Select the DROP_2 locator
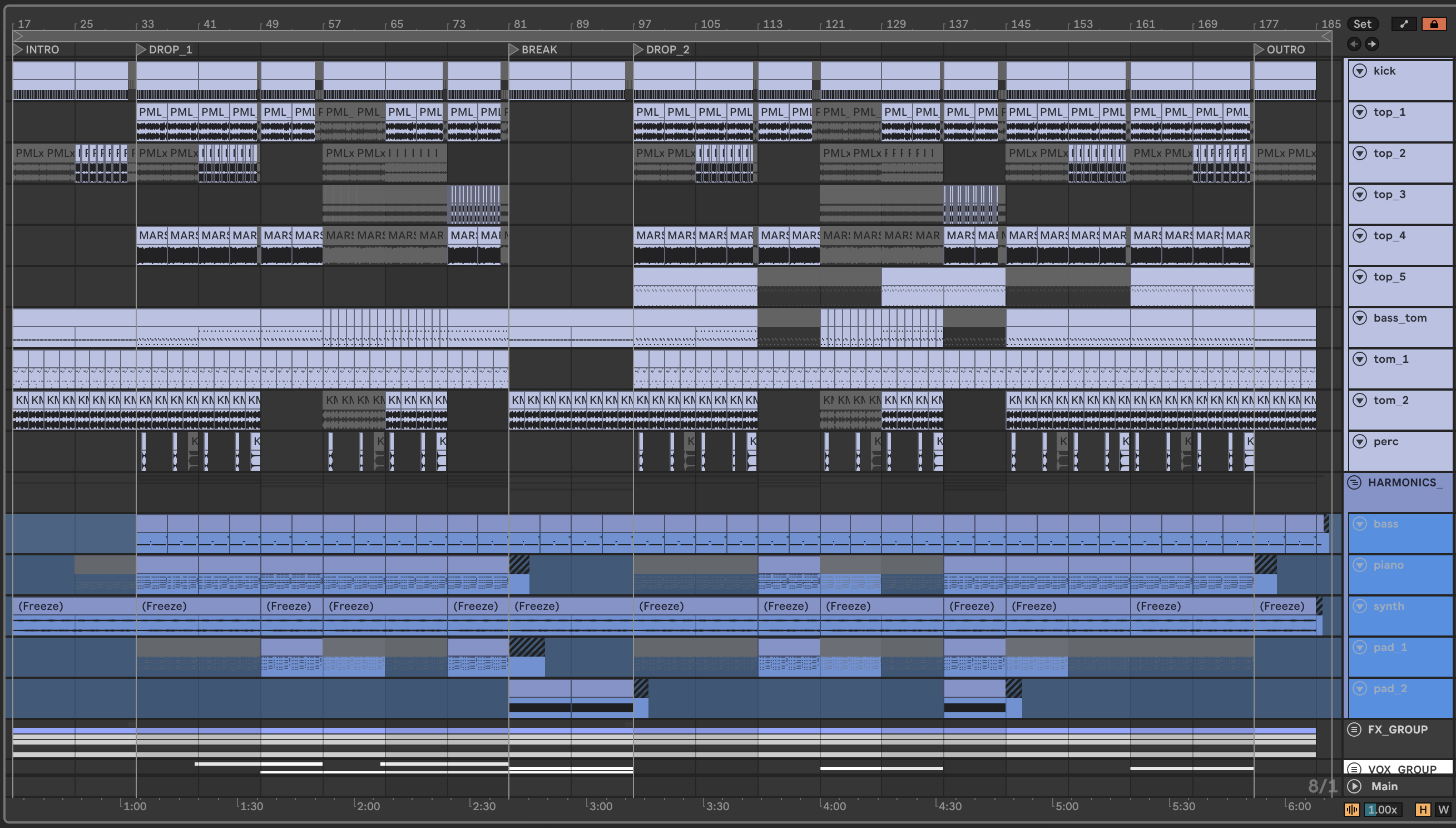Image resolution: width=1456 pixels, height=828 pixels. coord(662,50)
